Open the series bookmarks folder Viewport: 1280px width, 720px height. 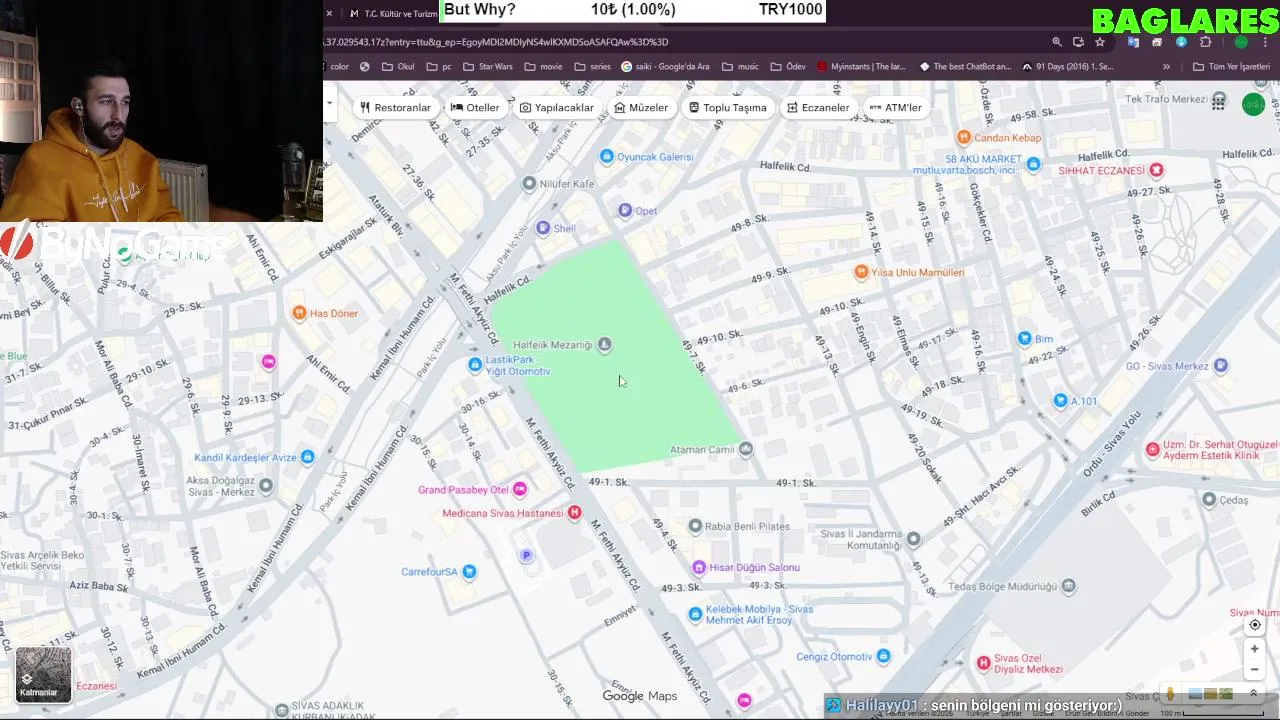pos(592,67)
